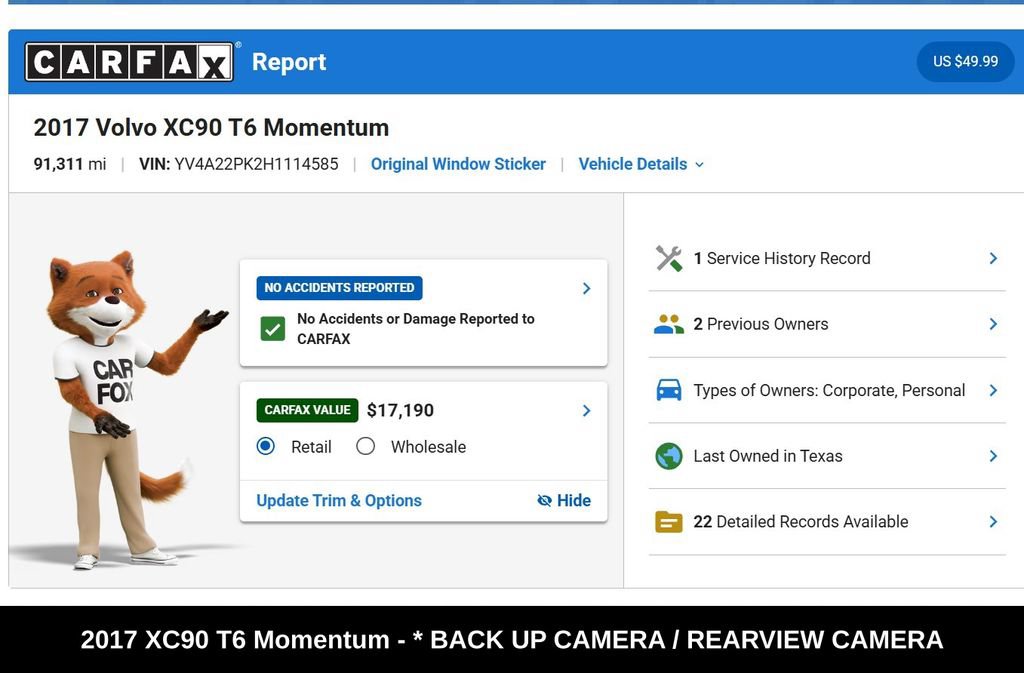The image size is (1024, 673).
Task: Click the VIN YV4A22PK2H1114585 text
Action: point(239,164)
